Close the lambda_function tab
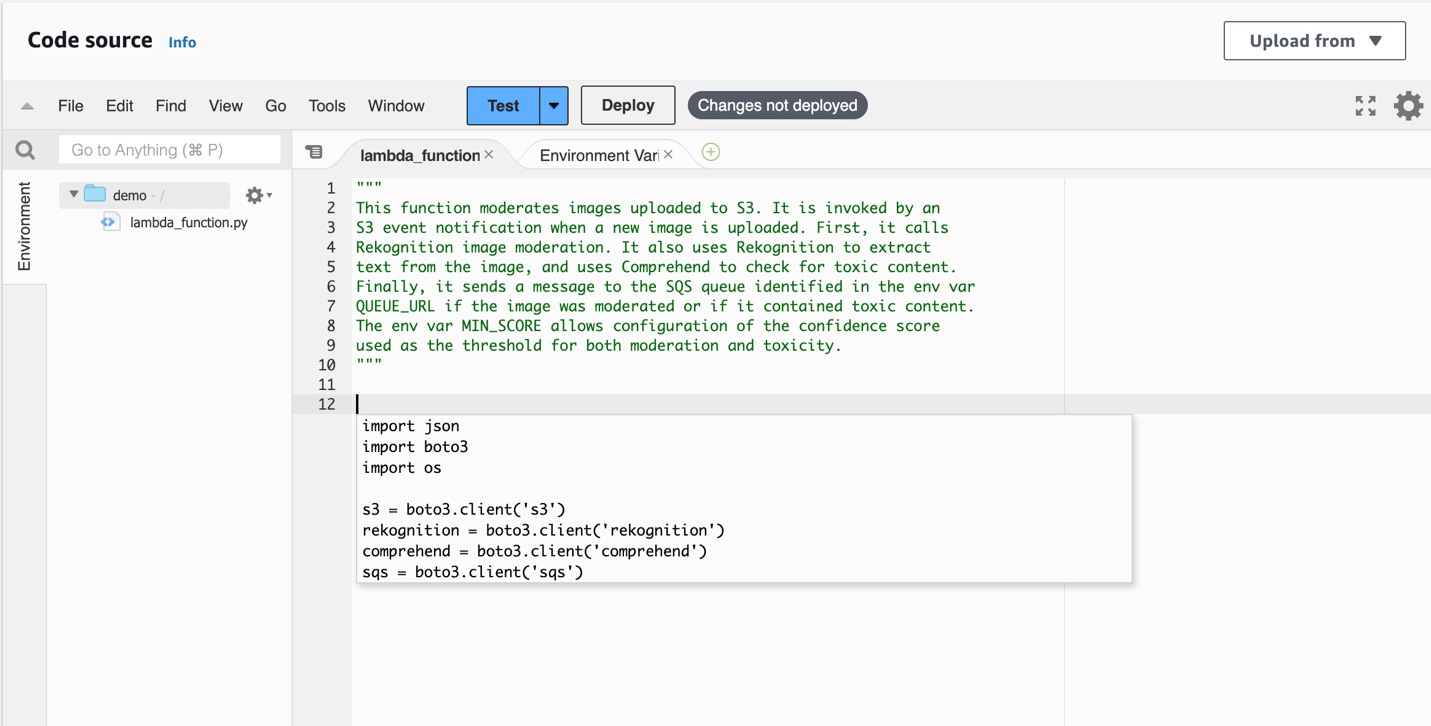 [489, 155]
